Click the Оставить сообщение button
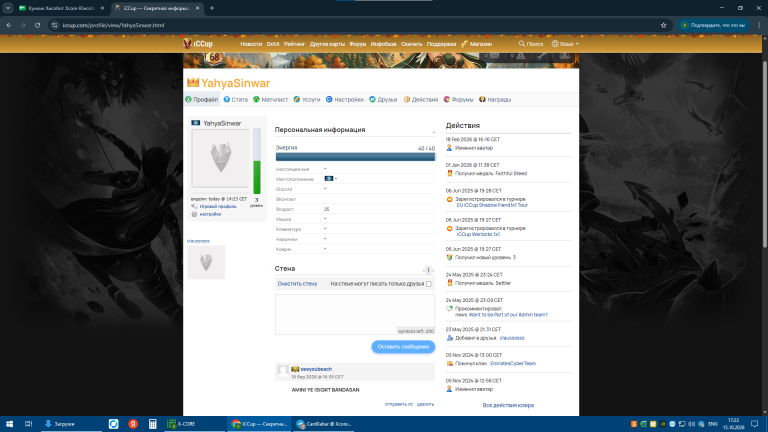 point(403,347)
